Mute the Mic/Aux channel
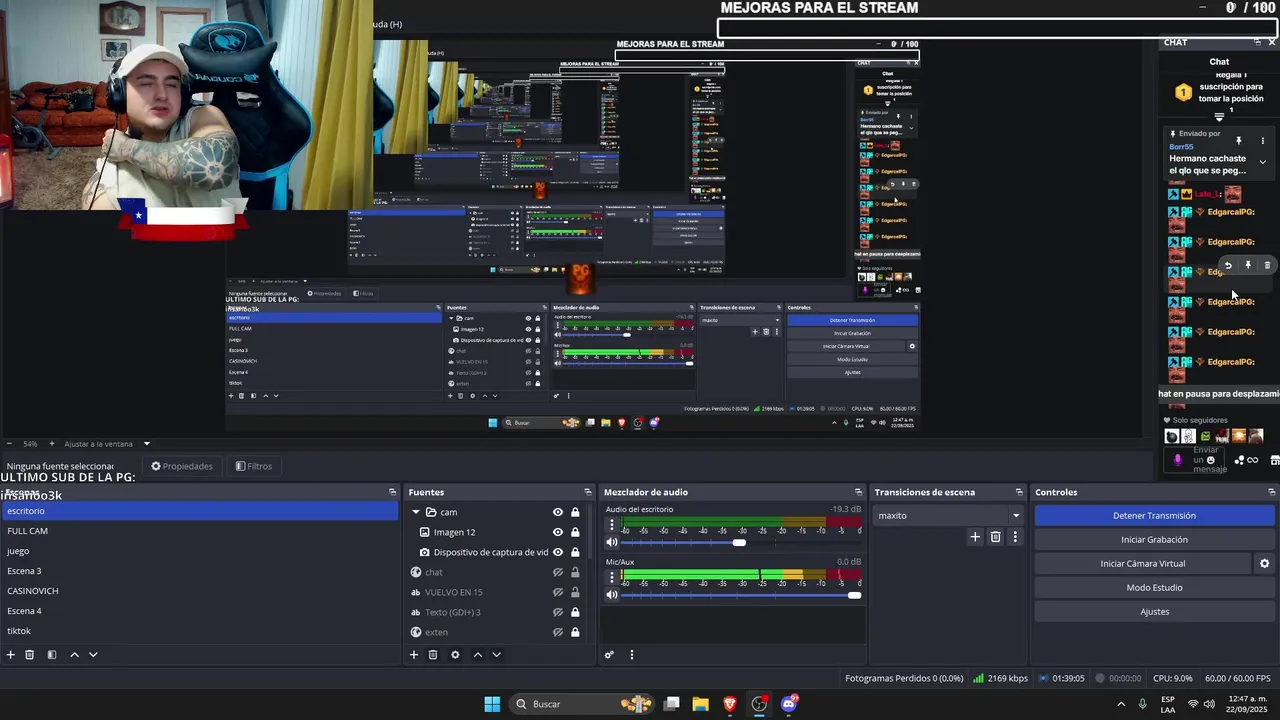The width and height of the screenshot is (1280, 720). [611, 595]
